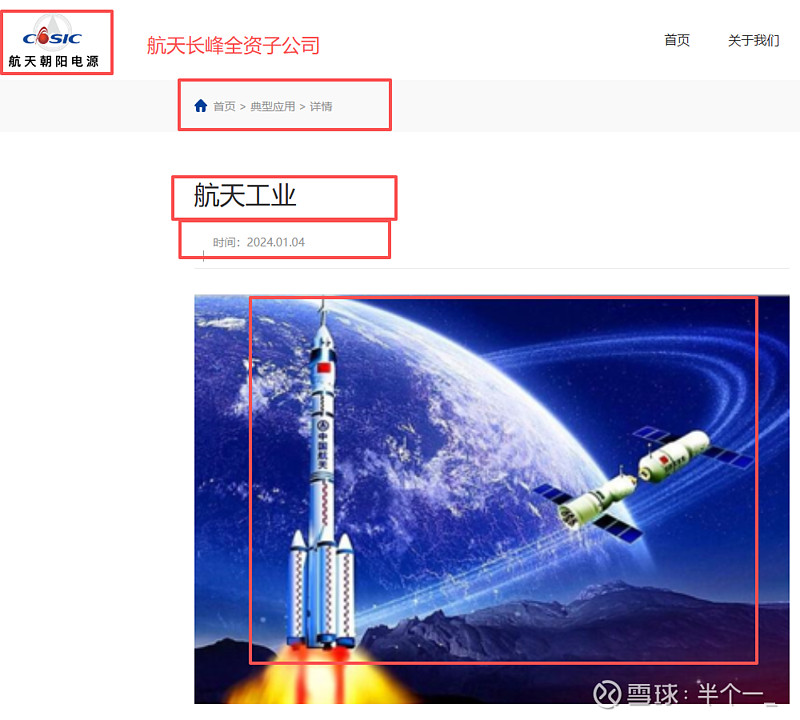Image resolution: width=800 pixels, height=720 pixels.
Task: Open the 关于我们 navigation item
Action: 754,40
